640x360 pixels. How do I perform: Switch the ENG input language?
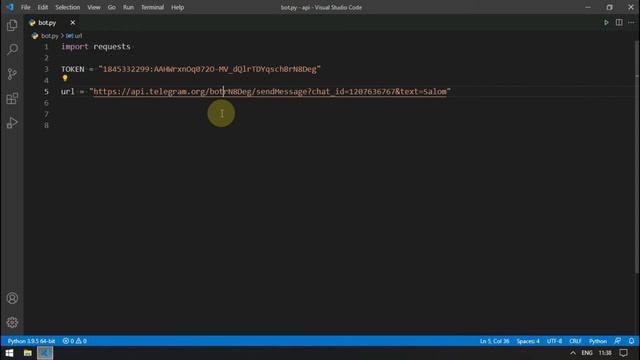tap(587, 353)
